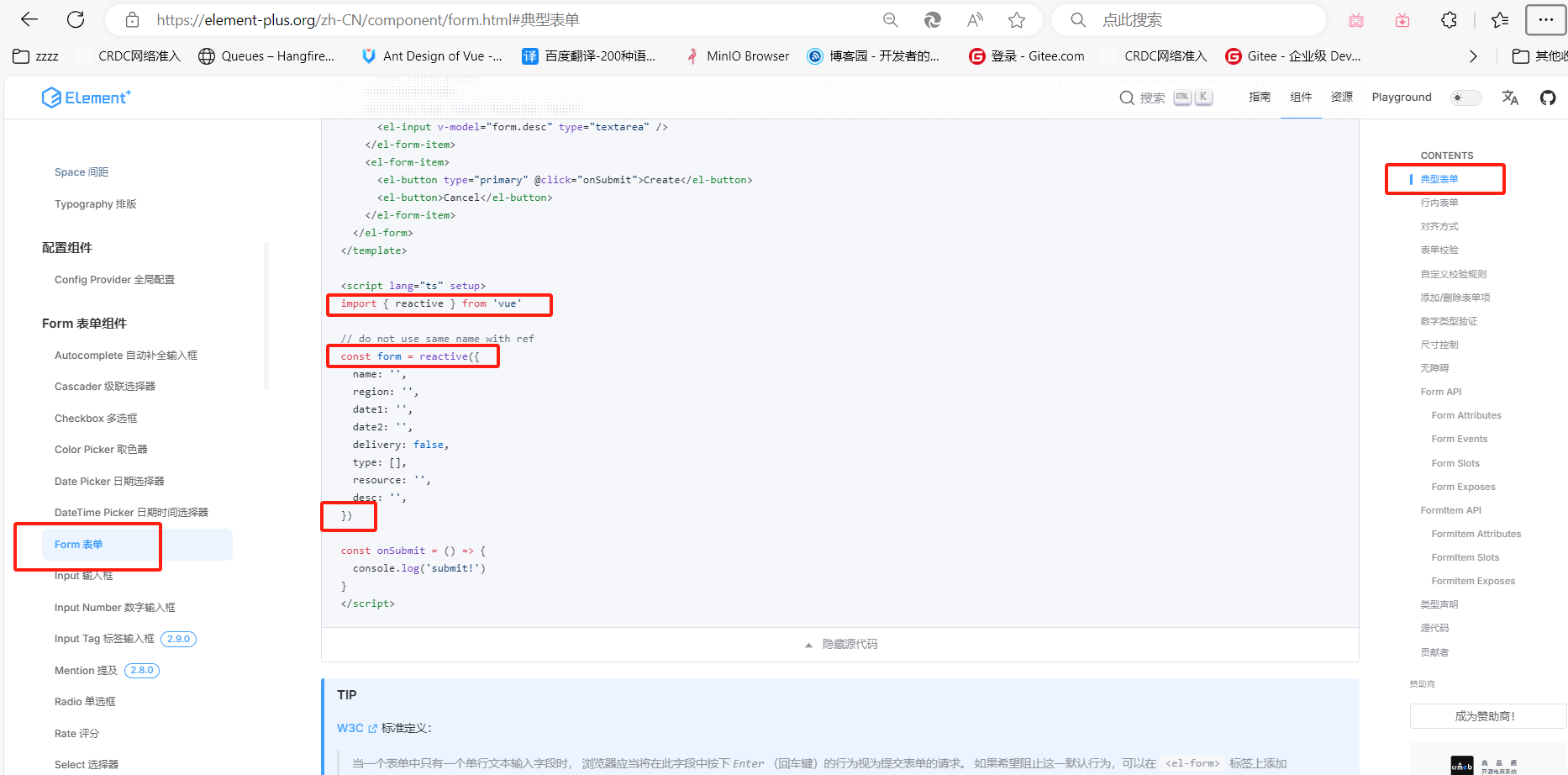This screenshot has width=1568, height=775.
Task: Open Rate 评分 page
Action: (76, 734)
